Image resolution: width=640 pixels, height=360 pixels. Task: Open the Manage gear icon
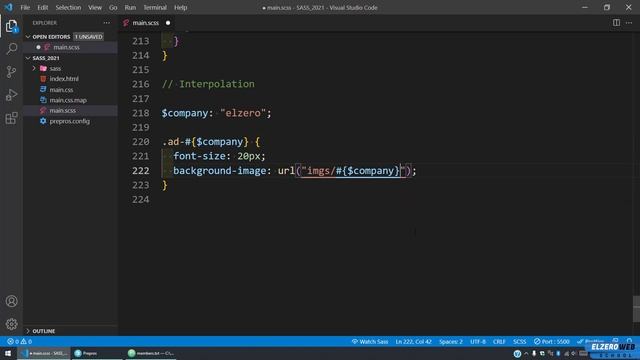click(x=11, y=324)
